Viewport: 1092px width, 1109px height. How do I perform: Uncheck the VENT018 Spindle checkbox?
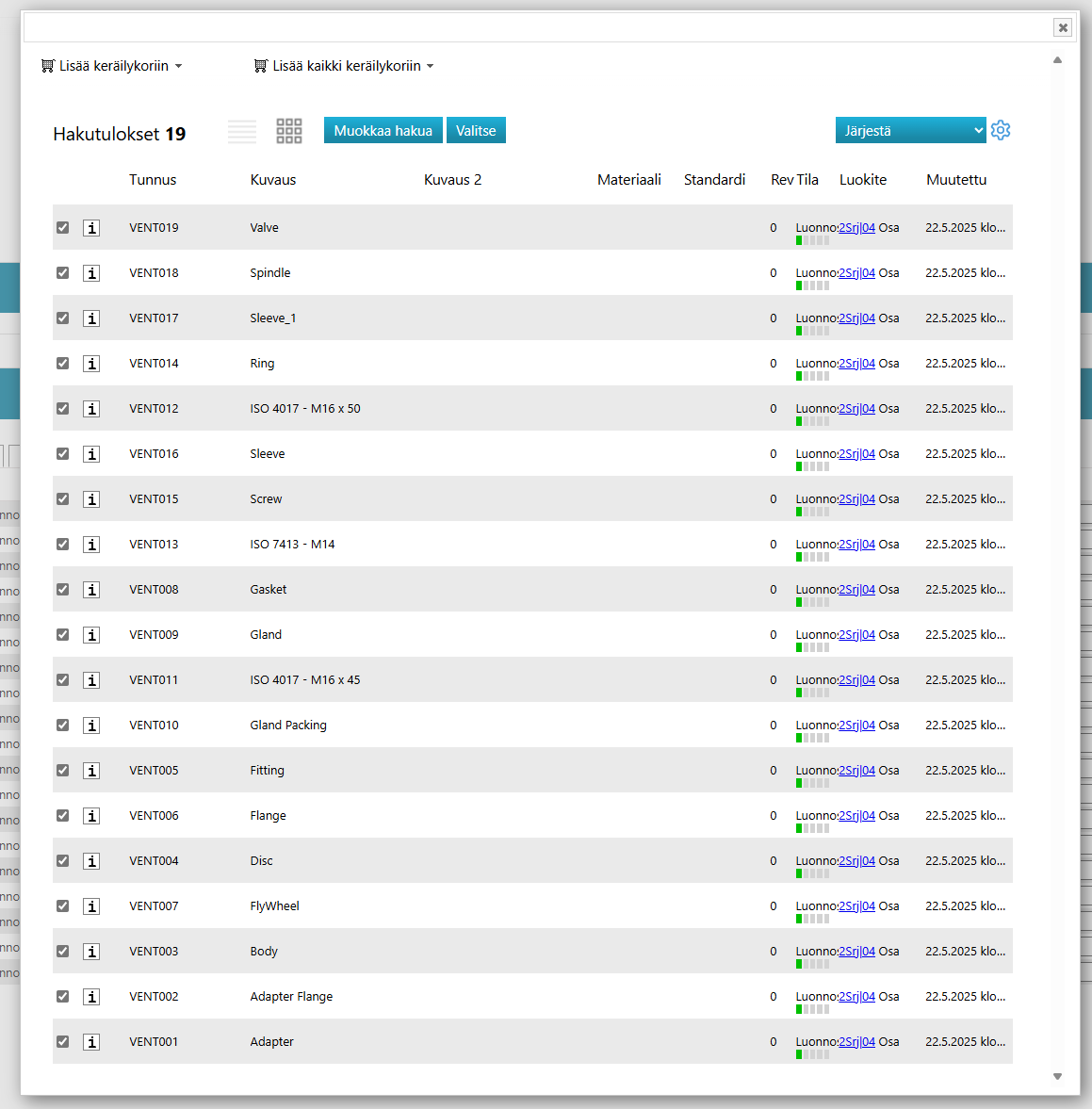[x=63, y=273]
